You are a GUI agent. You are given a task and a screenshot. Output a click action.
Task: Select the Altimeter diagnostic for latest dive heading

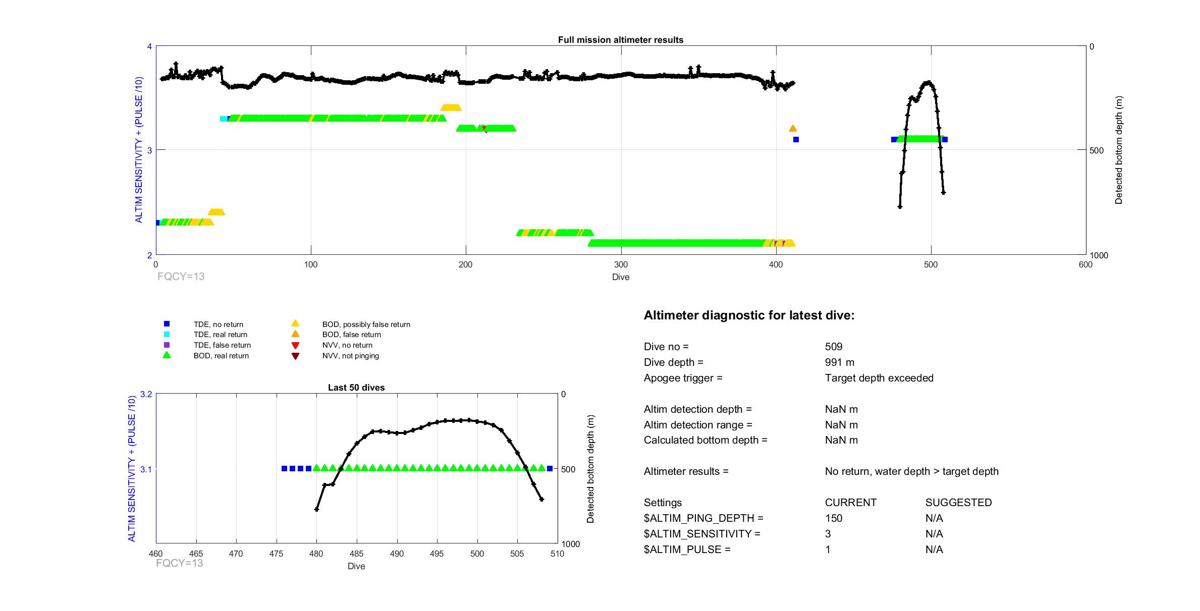pos(749,316)
